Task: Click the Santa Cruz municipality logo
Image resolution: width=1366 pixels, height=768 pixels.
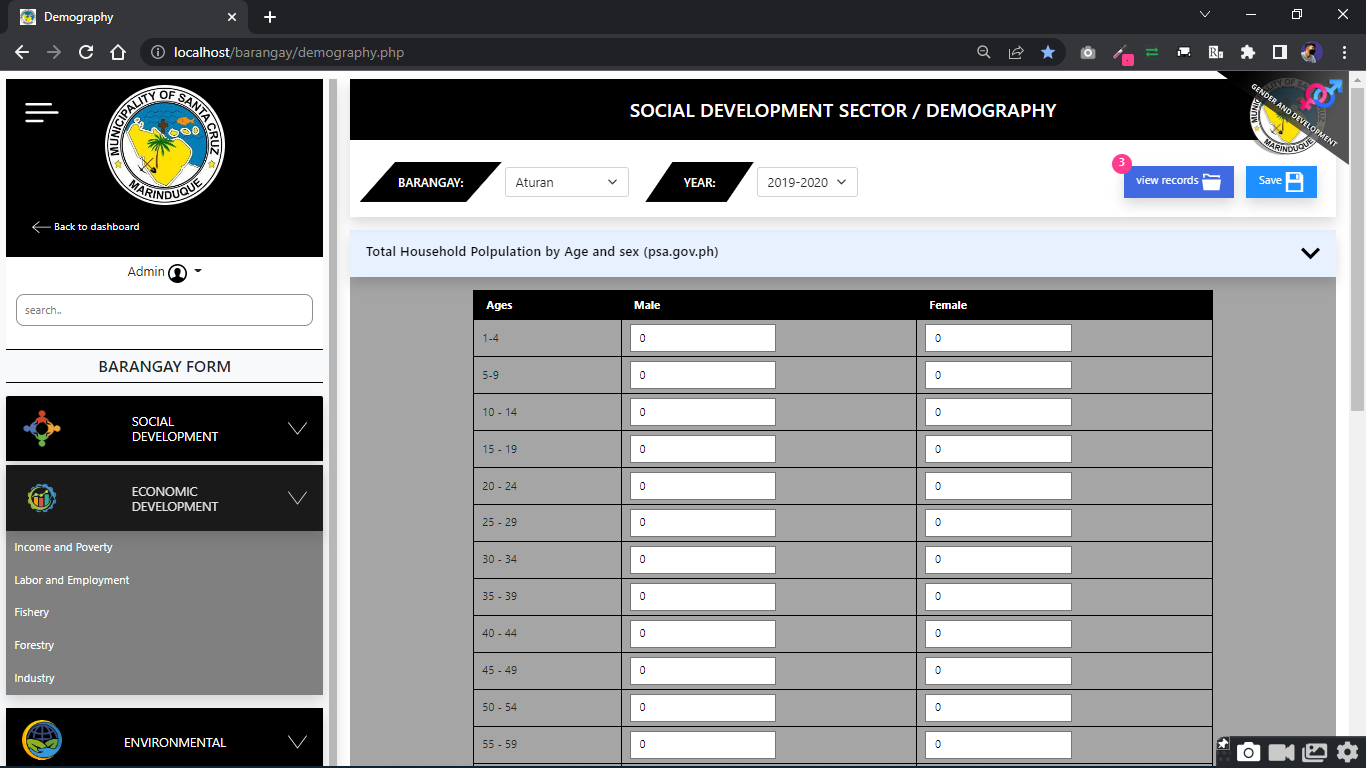Action: 165,145
